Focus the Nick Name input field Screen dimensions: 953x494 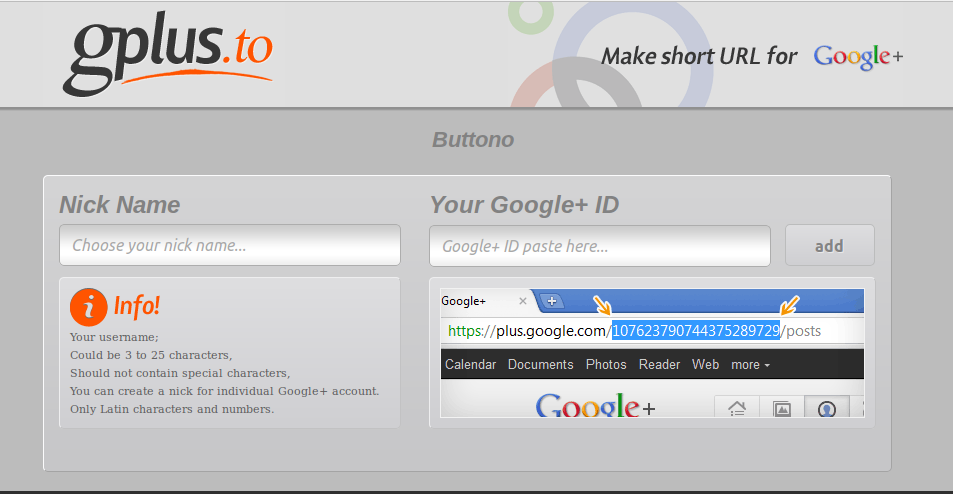coord(230,245)
